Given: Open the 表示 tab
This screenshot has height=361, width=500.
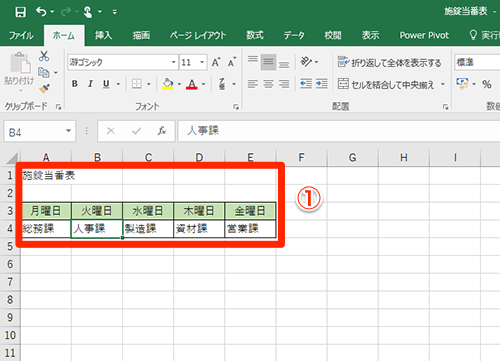Looking at the screenshot, I should [x=371, y=35].
